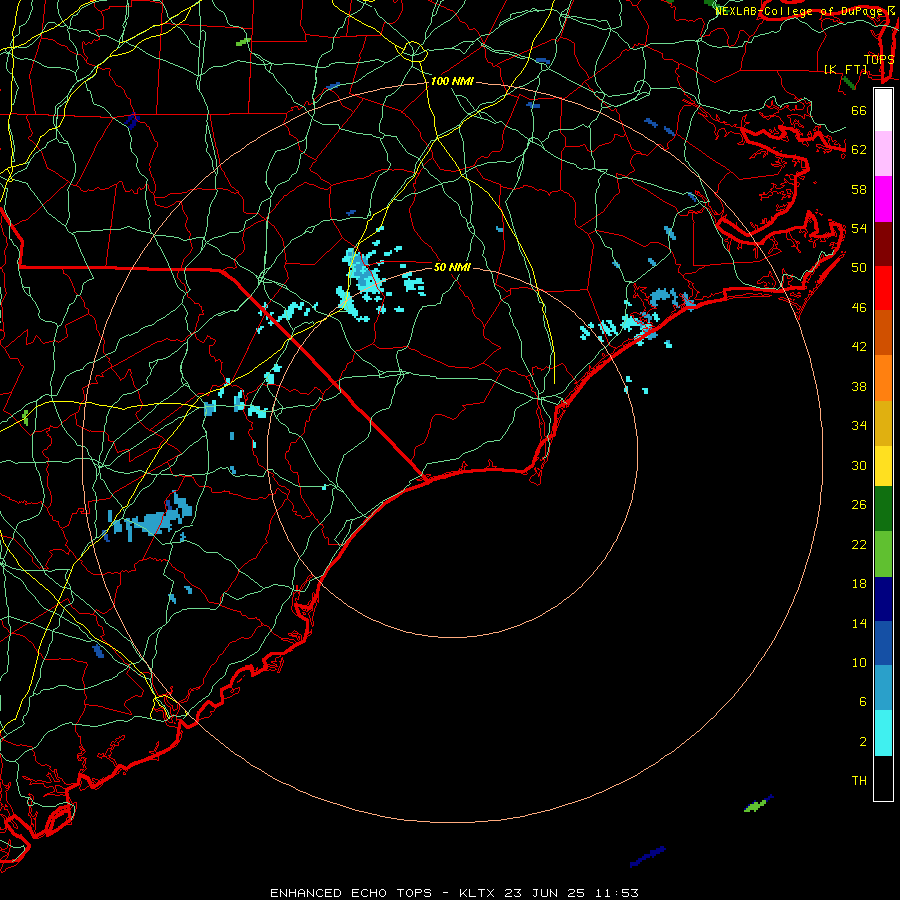Screen dimensions: 900x900
Task: Click the '14' legend value
Action: click(x=859, y=623)
